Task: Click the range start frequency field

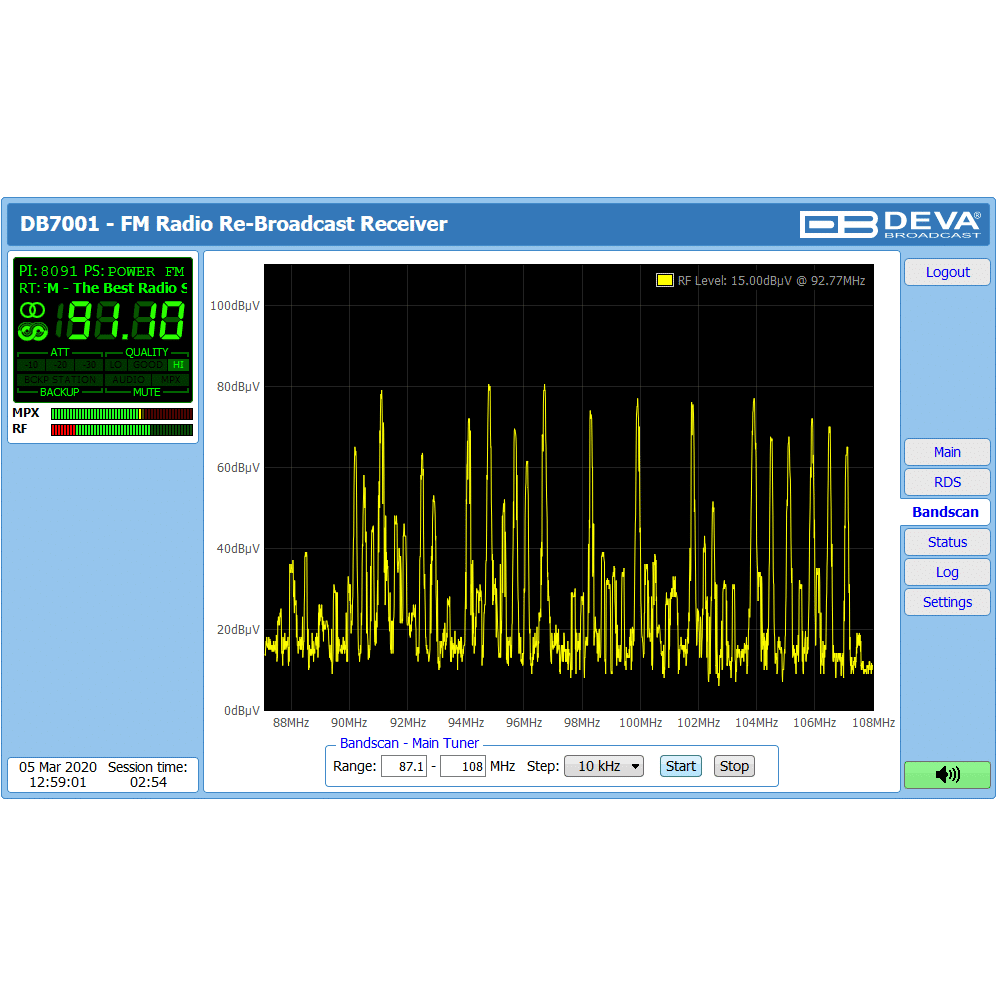Action: (403, 766)
